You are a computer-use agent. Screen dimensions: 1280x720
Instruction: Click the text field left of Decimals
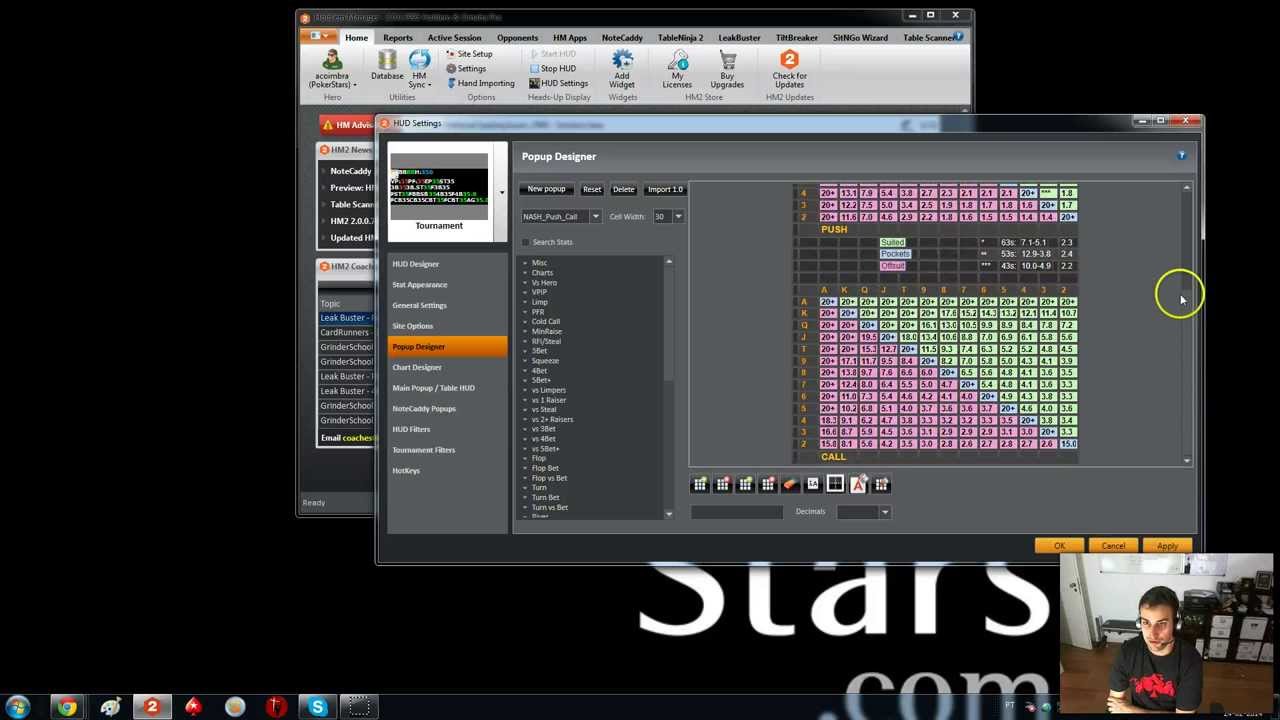point(737,511)
